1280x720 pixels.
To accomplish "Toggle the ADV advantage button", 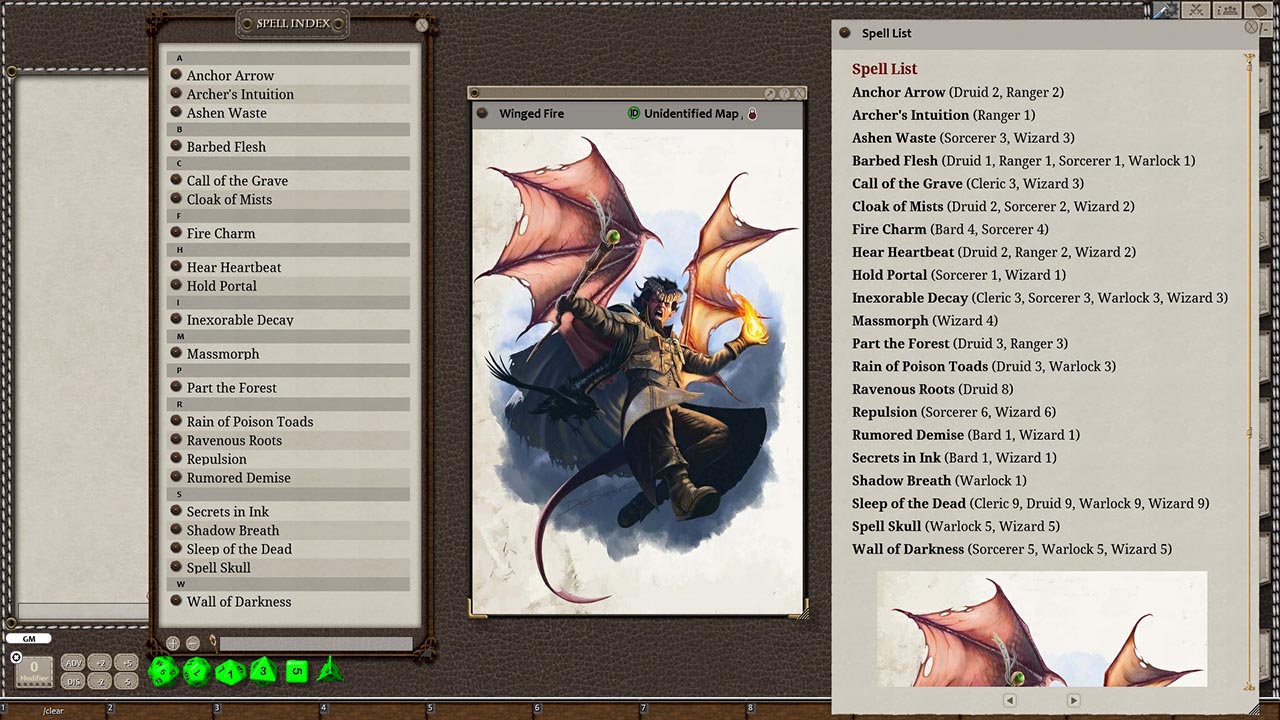I will 73,663.
